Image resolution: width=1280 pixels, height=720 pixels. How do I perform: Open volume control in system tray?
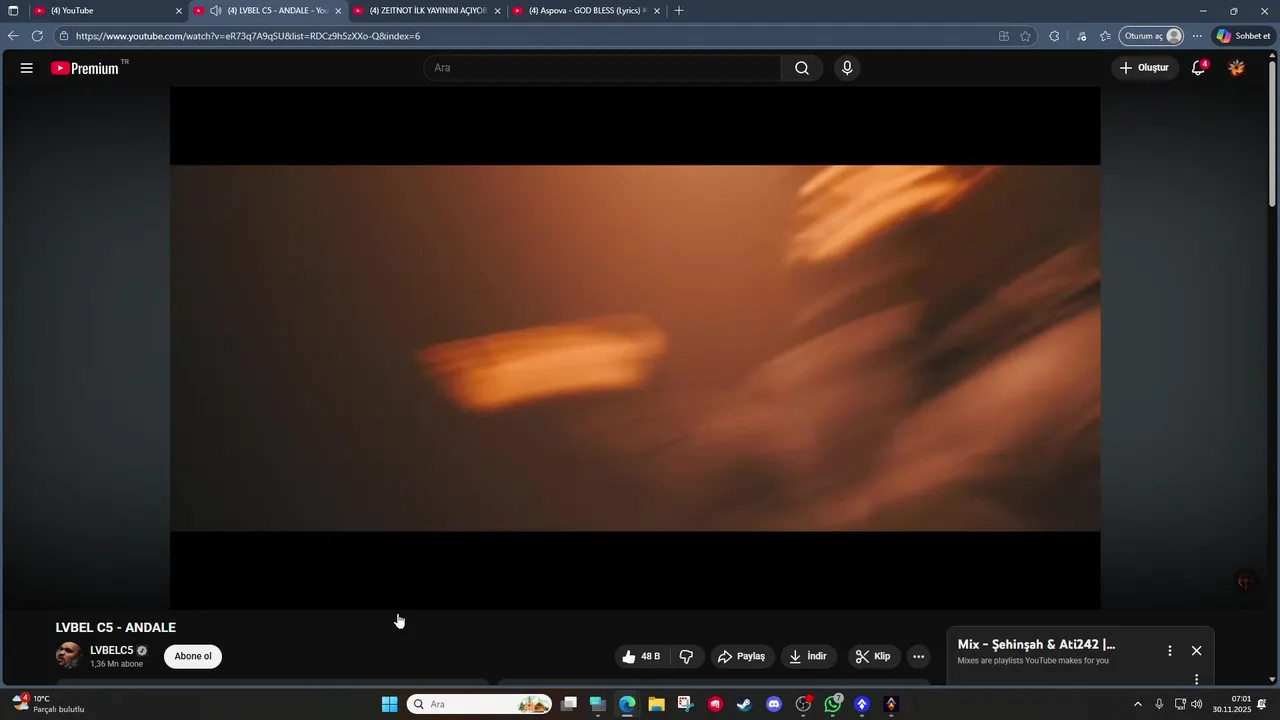[x=1197, y=704]
